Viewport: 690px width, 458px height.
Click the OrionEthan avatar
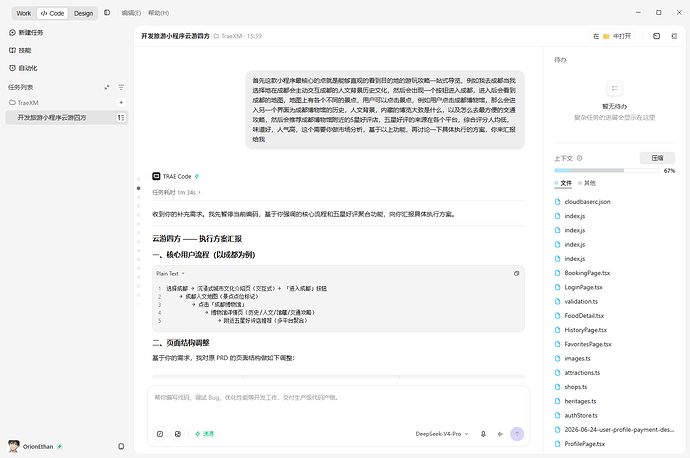[x=14, y=446]
